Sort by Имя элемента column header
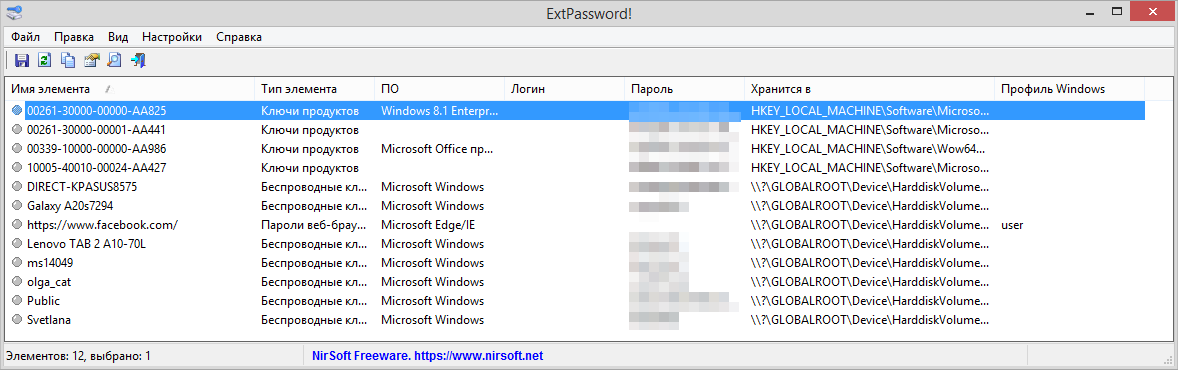This screenshot has height=370, width=1178. click(x=130, y=89)
